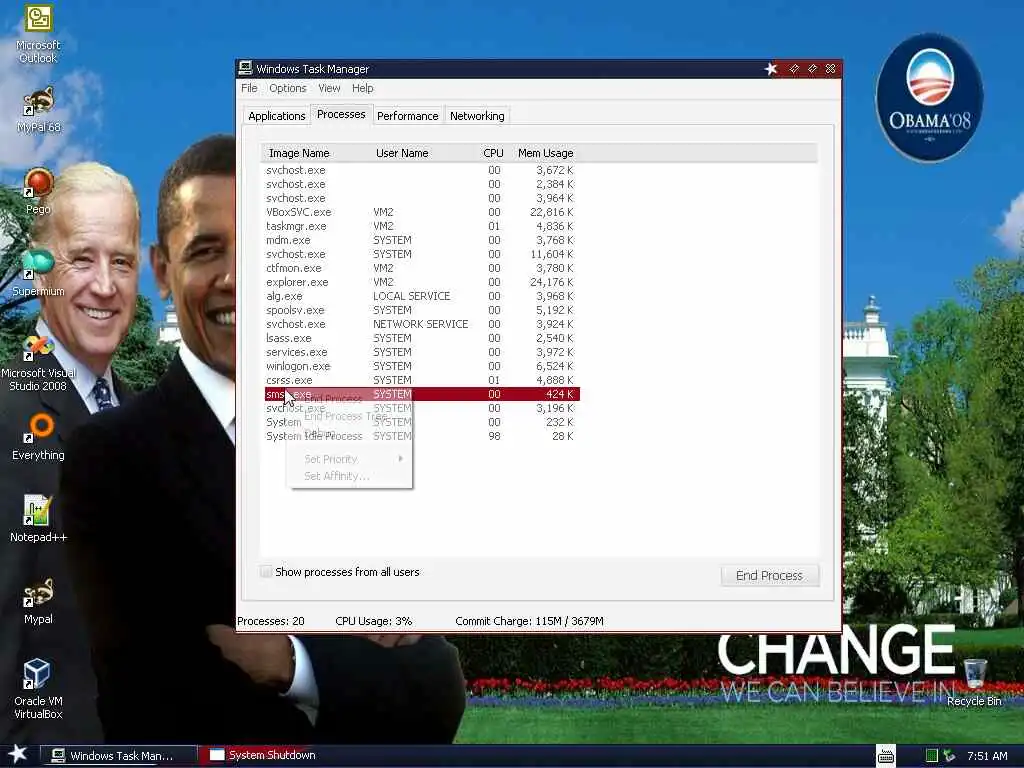Select the Mypal desktop shortcut

click(39, 601)
